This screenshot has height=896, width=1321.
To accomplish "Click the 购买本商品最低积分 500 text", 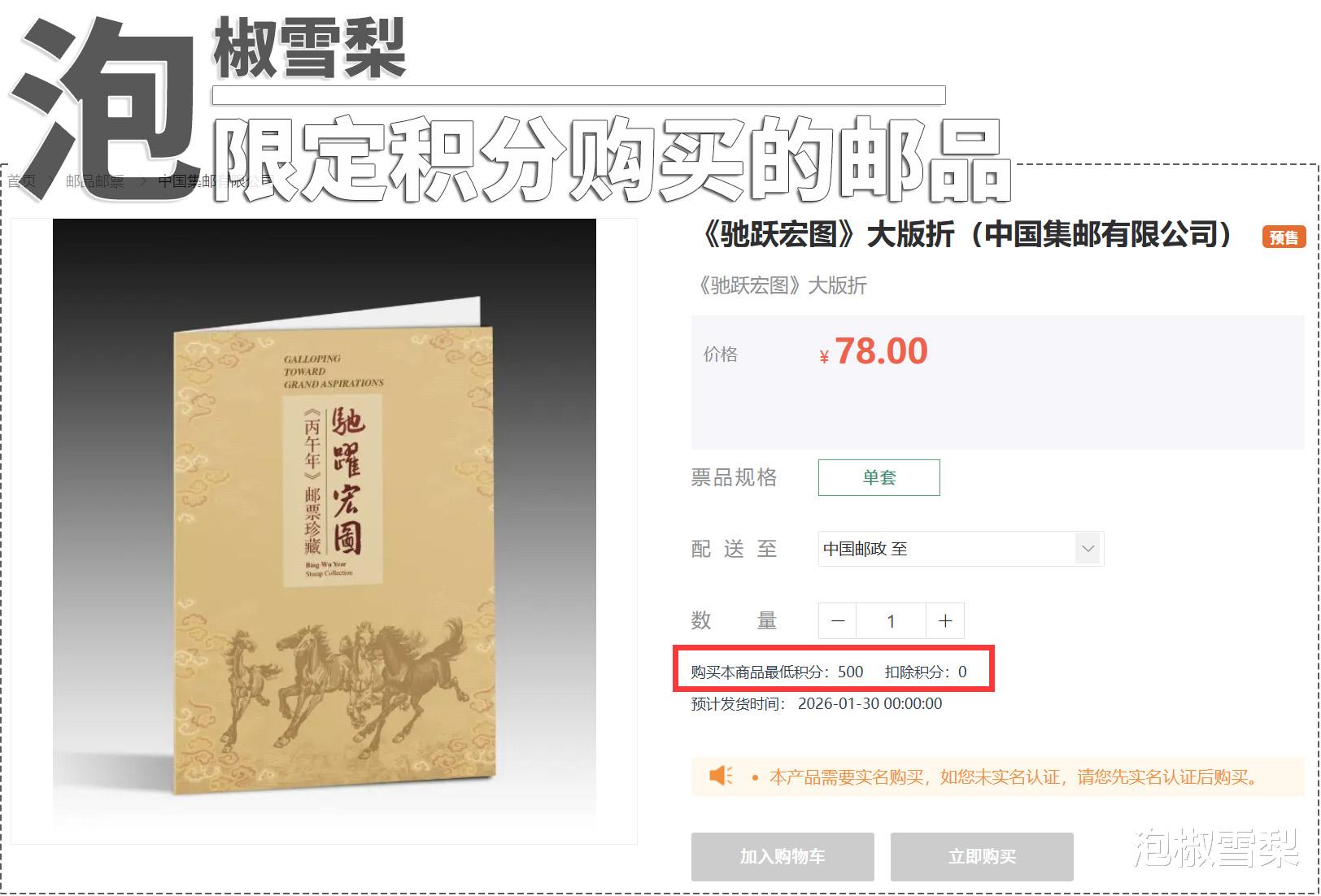I will click(x=777, y=672).
